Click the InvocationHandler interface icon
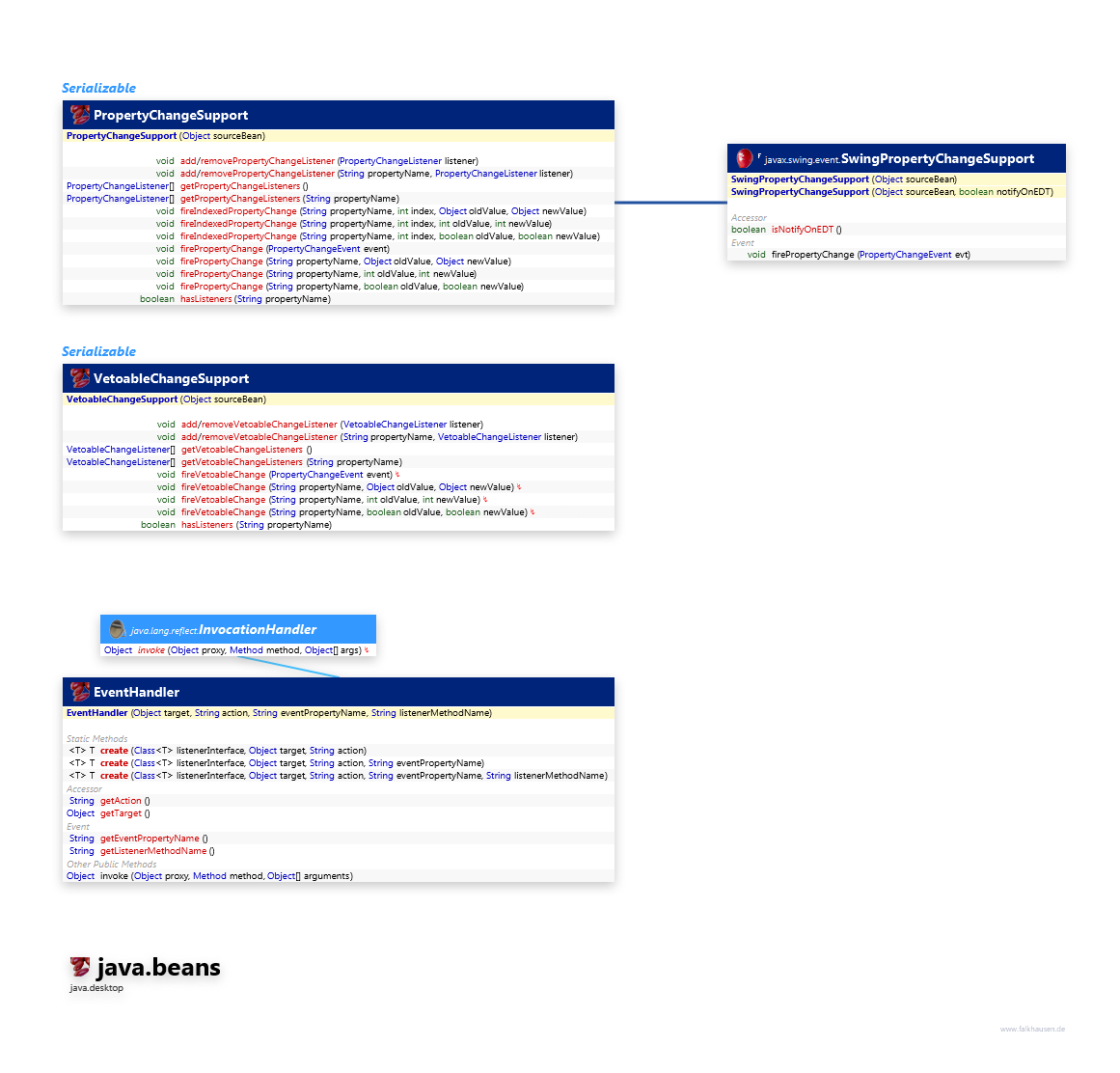This screenshot has height=1073, width=1120. click(x=117, y=629)
